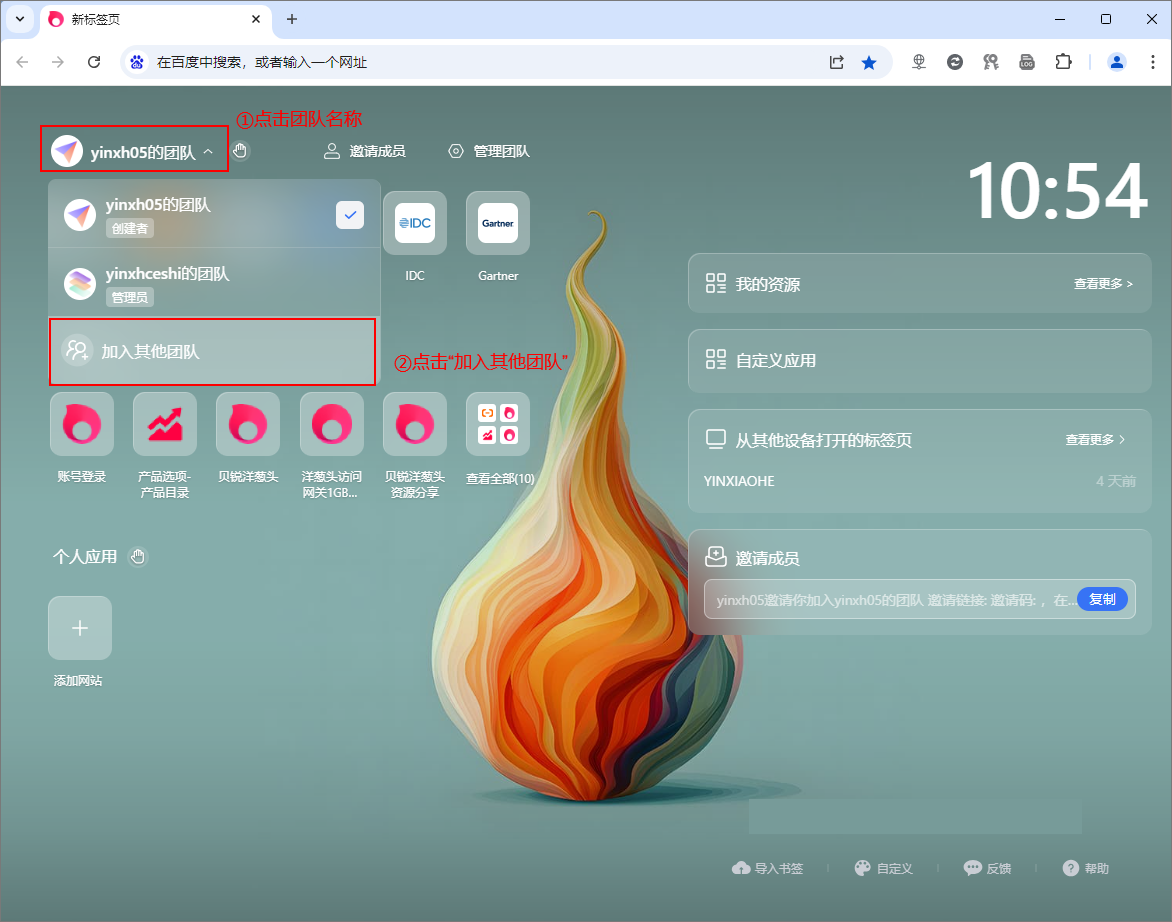This screenshot has width=1172, height=922.
Task: Choose 加入其他团队 menu entry
Action: [150, 352]
